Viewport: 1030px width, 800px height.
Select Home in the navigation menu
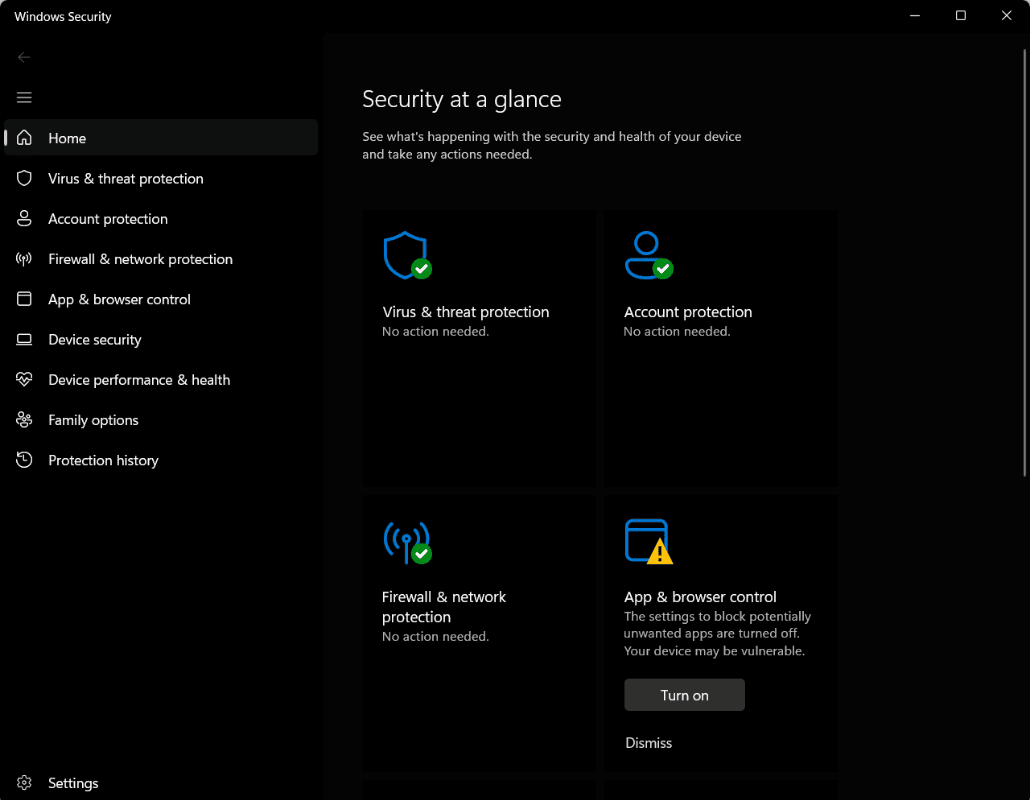pos(67,138)
